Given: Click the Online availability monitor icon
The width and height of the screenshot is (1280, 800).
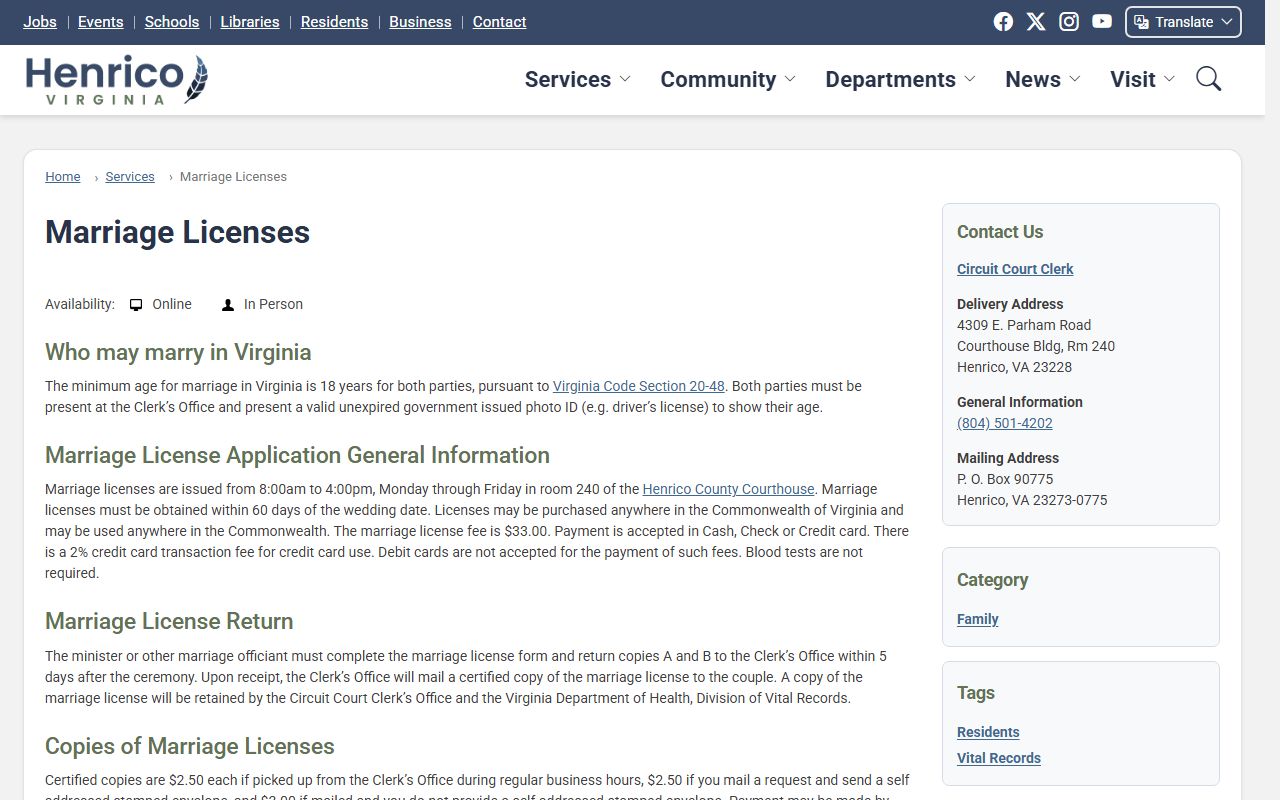Looking at the screenshot, I should pyautogui.click(x=136, y=305).
